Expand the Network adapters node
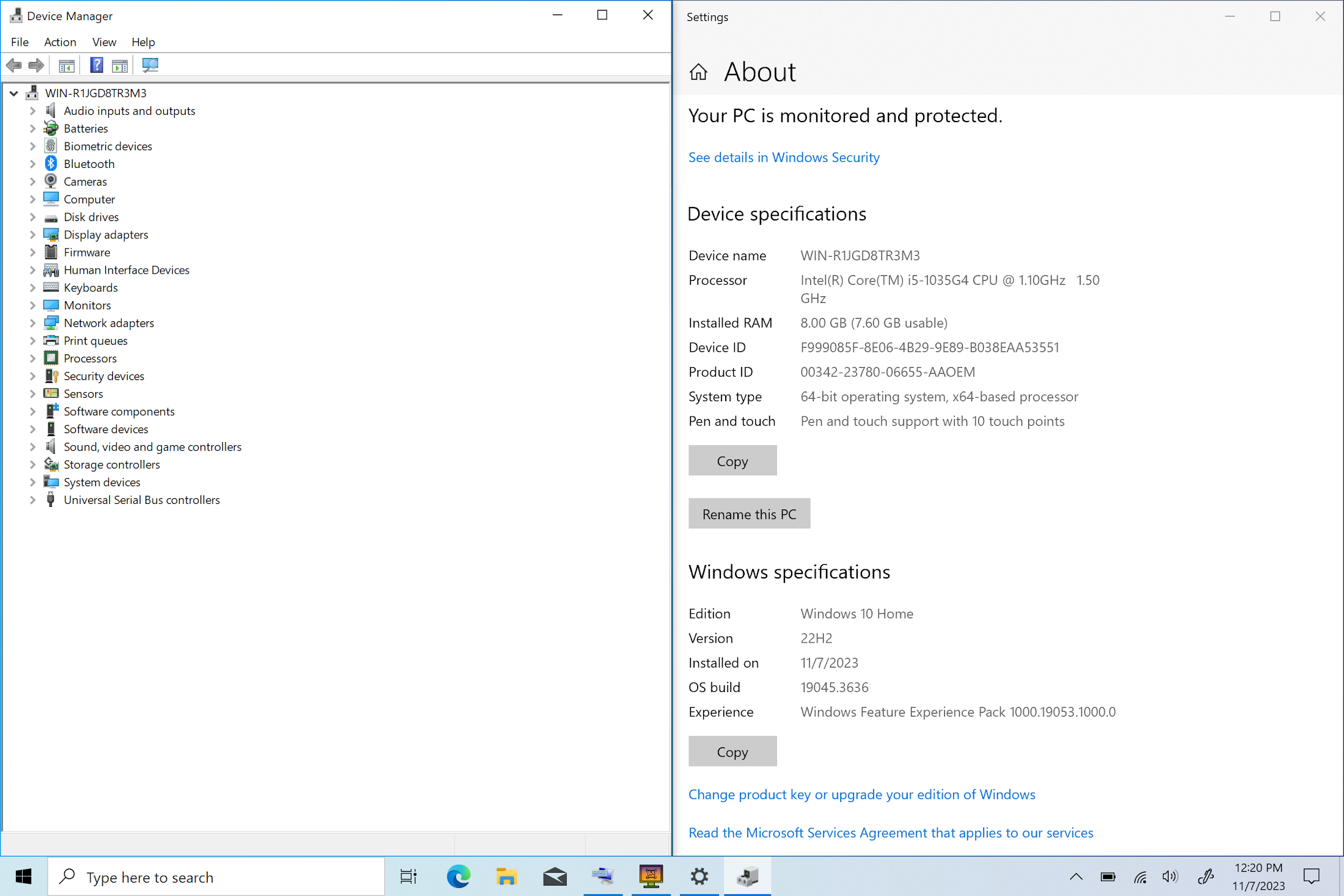 (32, 323)
